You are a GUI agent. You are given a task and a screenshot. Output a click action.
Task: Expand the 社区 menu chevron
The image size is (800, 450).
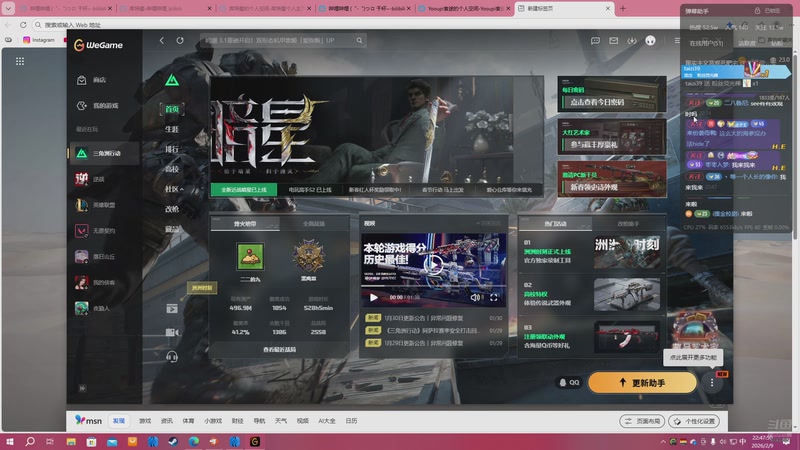pos(182,189)
